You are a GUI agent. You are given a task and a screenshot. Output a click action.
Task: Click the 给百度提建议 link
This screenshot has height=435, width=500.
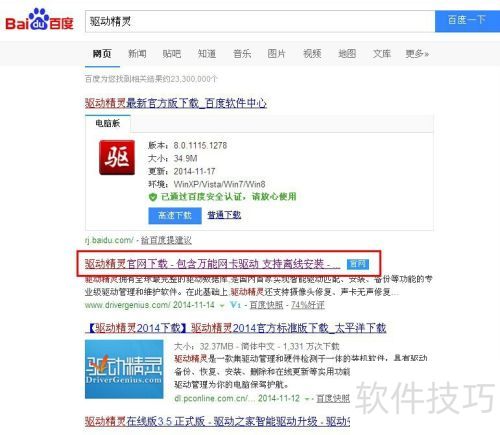(x=166, y=240)
